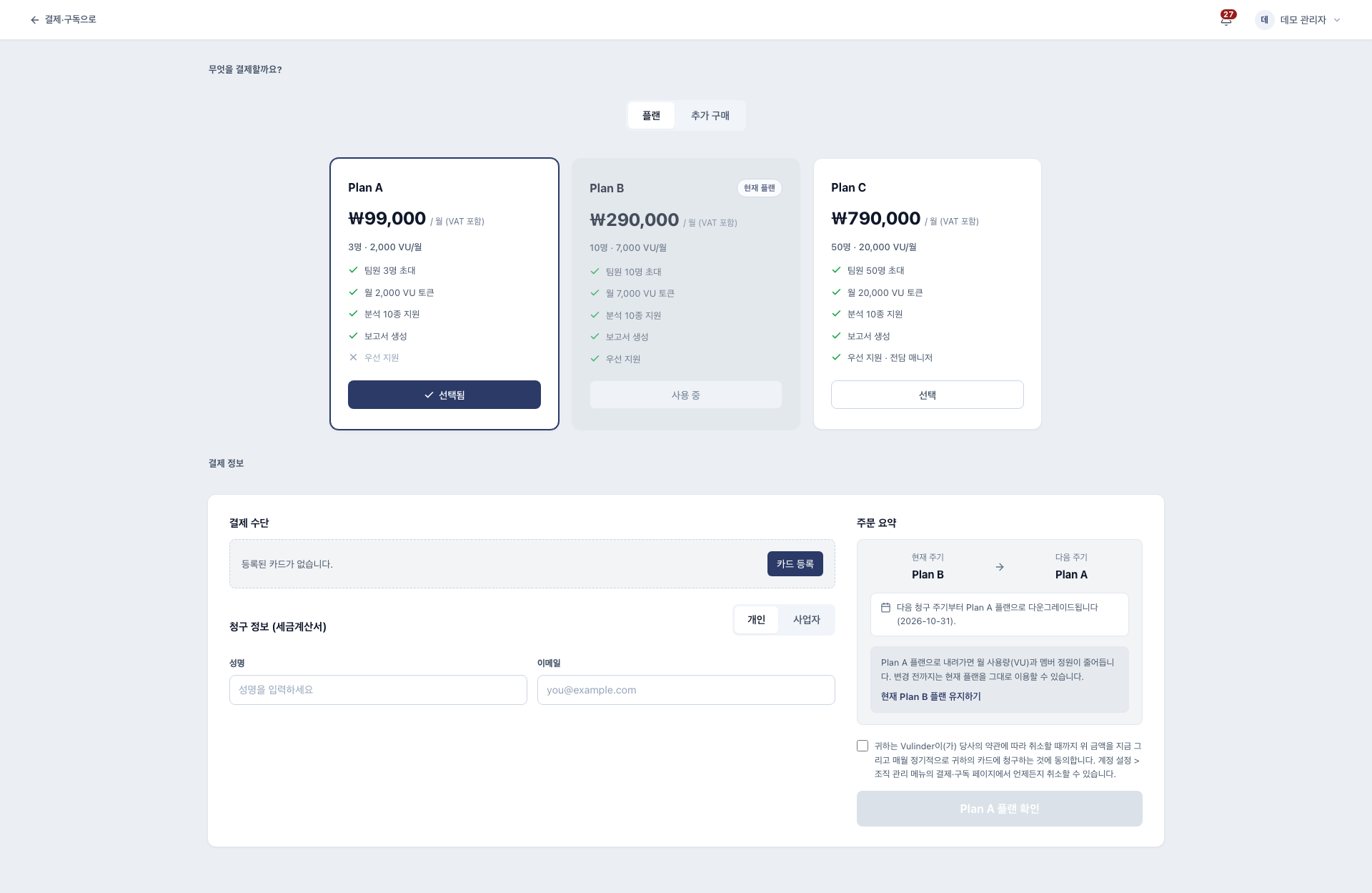
Task: Click the 3명 · 2,000 VU/월 summary text
Action: [385, 247]
